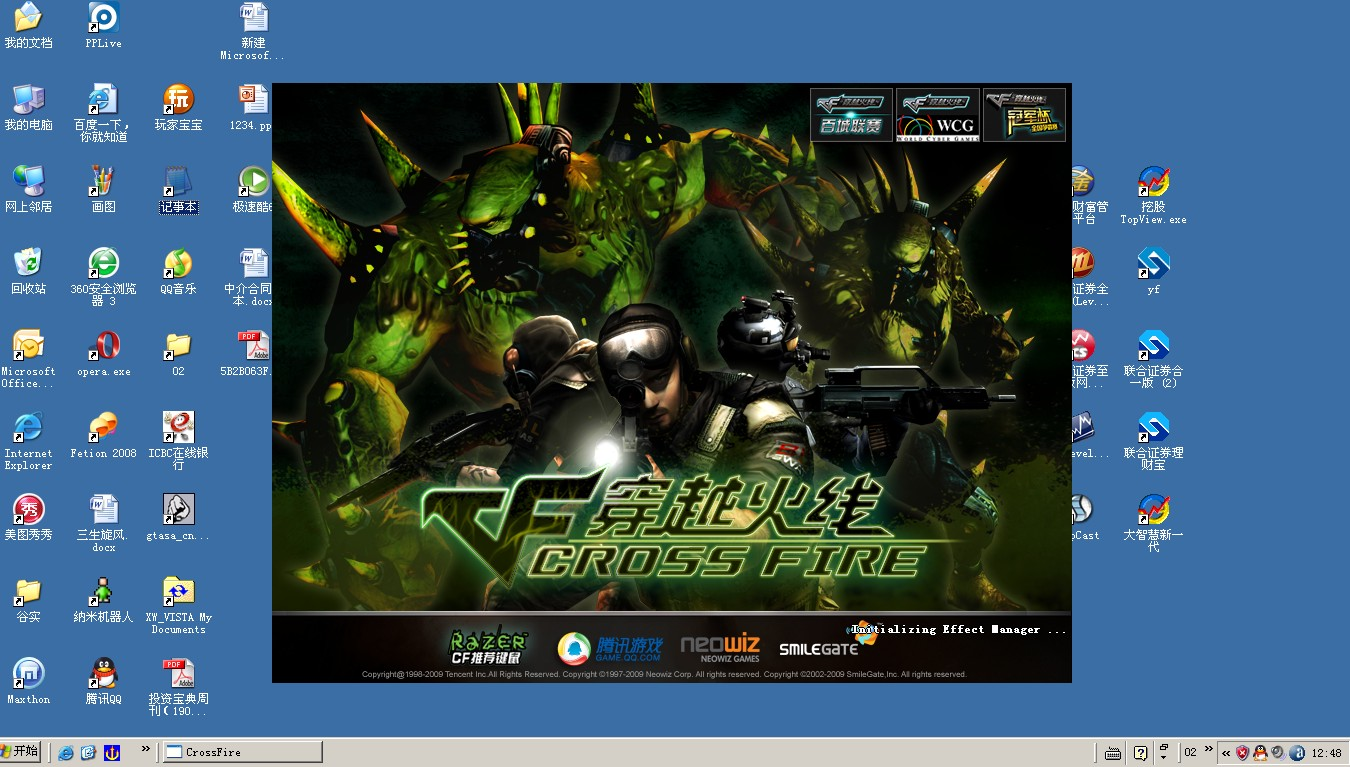The height and width of the screenshot is (767, 1350).
Task: Select the 我的电脑 desktop icon
Action: tap(28, 108)
